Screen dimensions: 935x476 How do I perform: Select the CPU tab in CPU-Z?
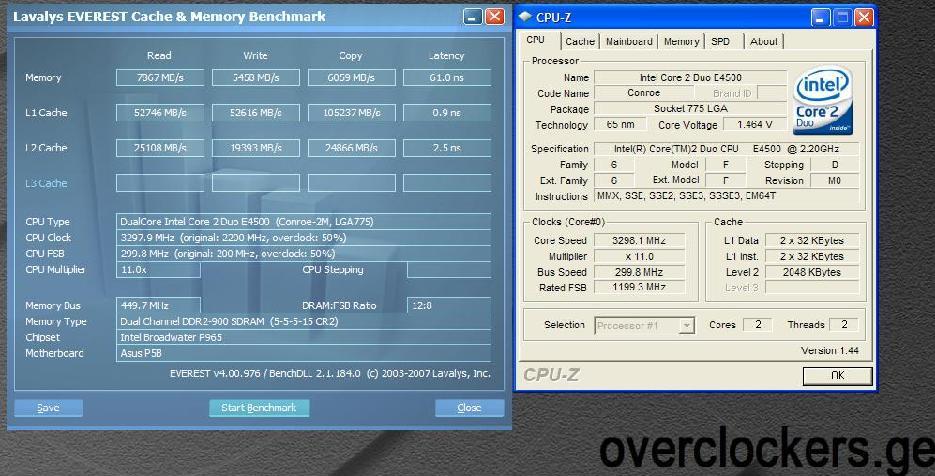535,40
